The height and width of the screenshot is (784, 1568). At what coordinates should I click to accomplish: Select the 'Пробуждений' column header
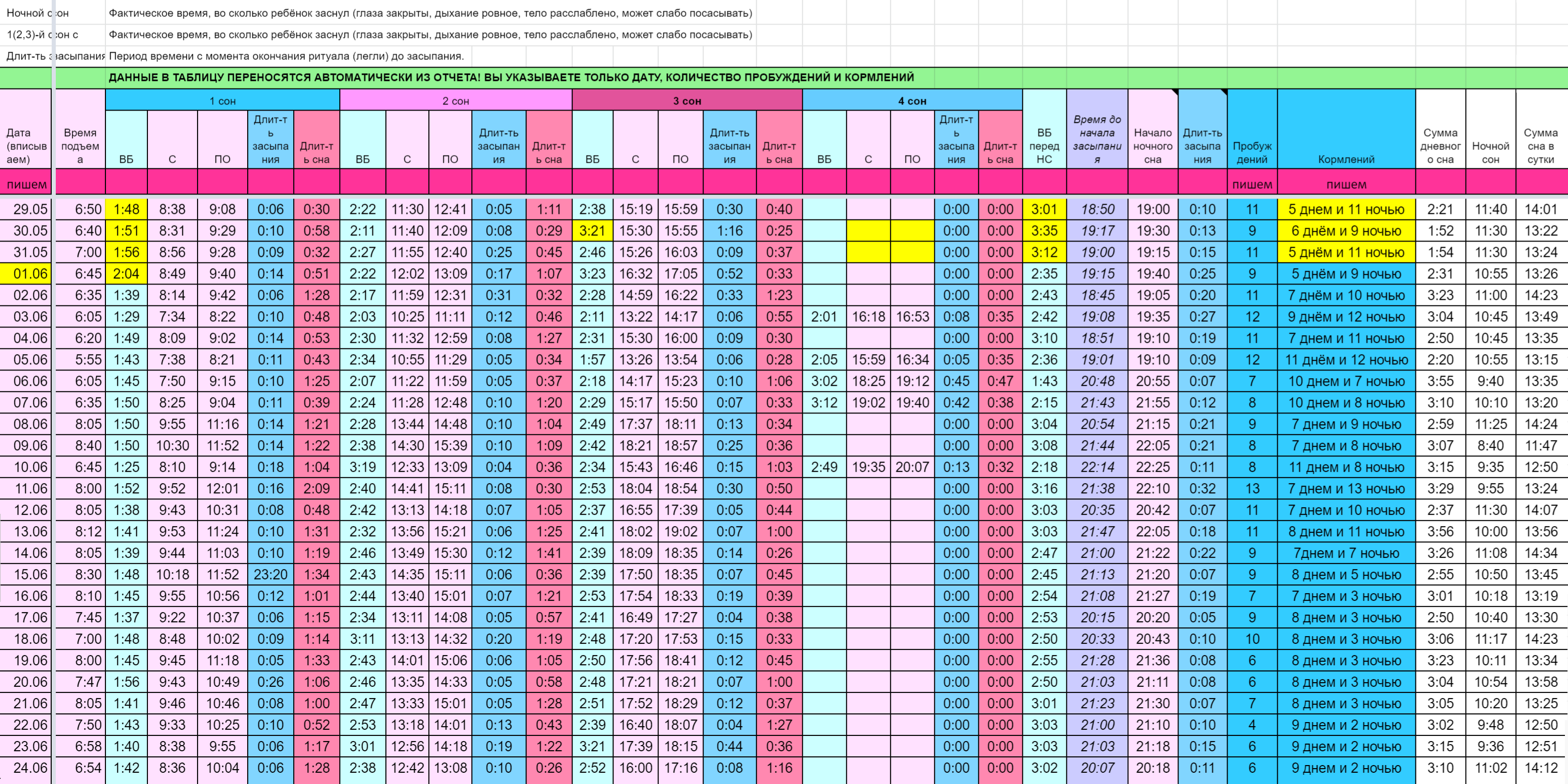click(1252, 129)
